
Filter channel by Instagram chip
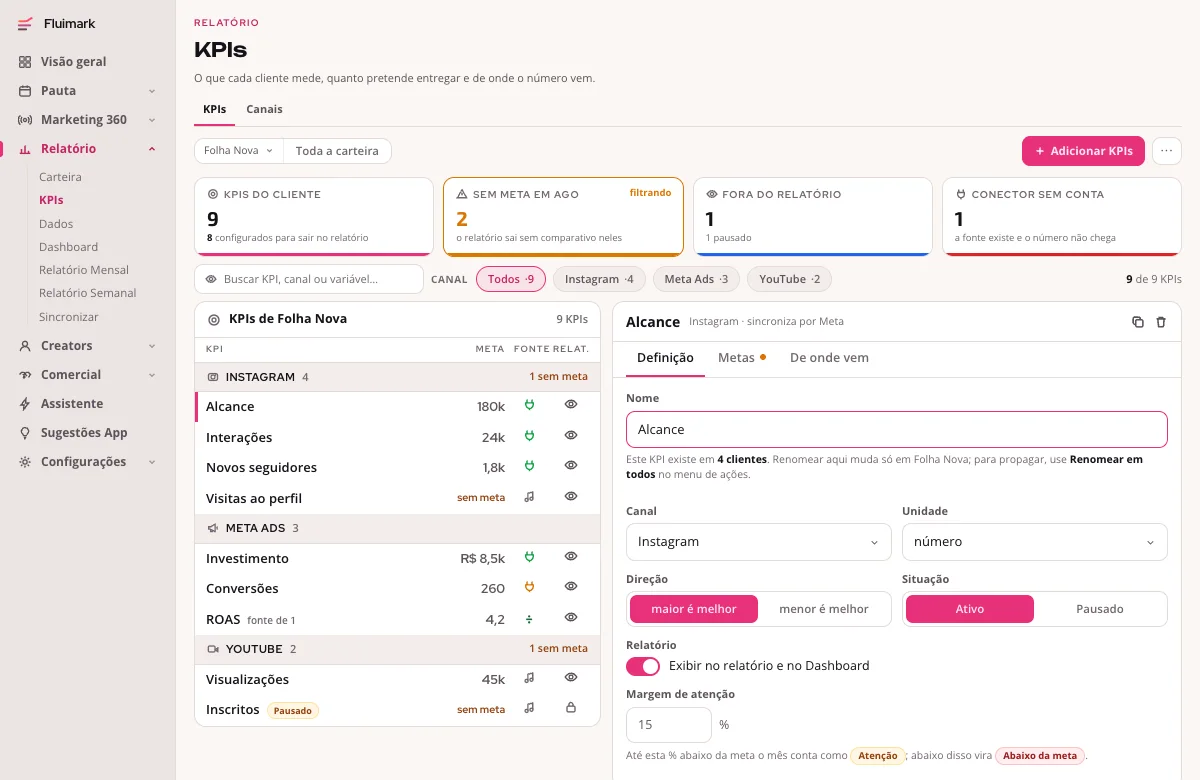pyautogui.click(x=599, y=279)
